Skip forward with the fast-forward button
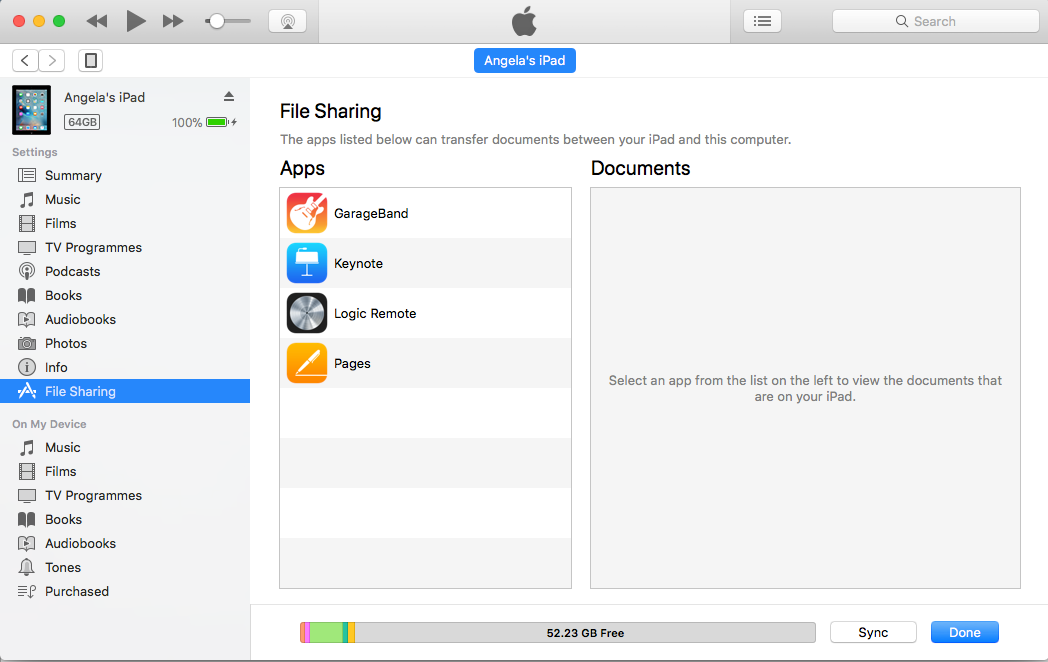 point(173,21)
